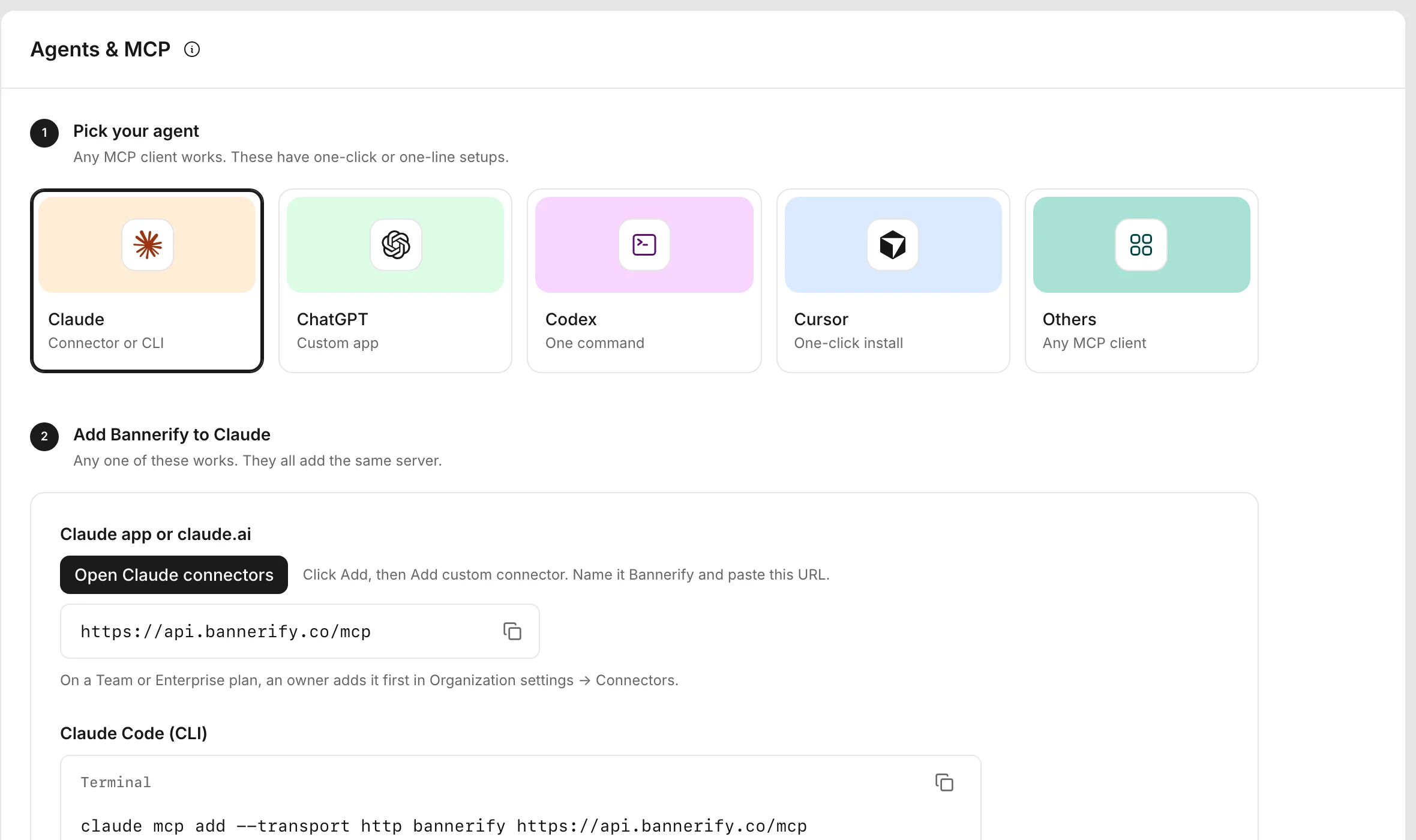The width and height of the screenshot is (1416, 840).
Task: Click 'Any one of these works' description
Action: (257, 461)
